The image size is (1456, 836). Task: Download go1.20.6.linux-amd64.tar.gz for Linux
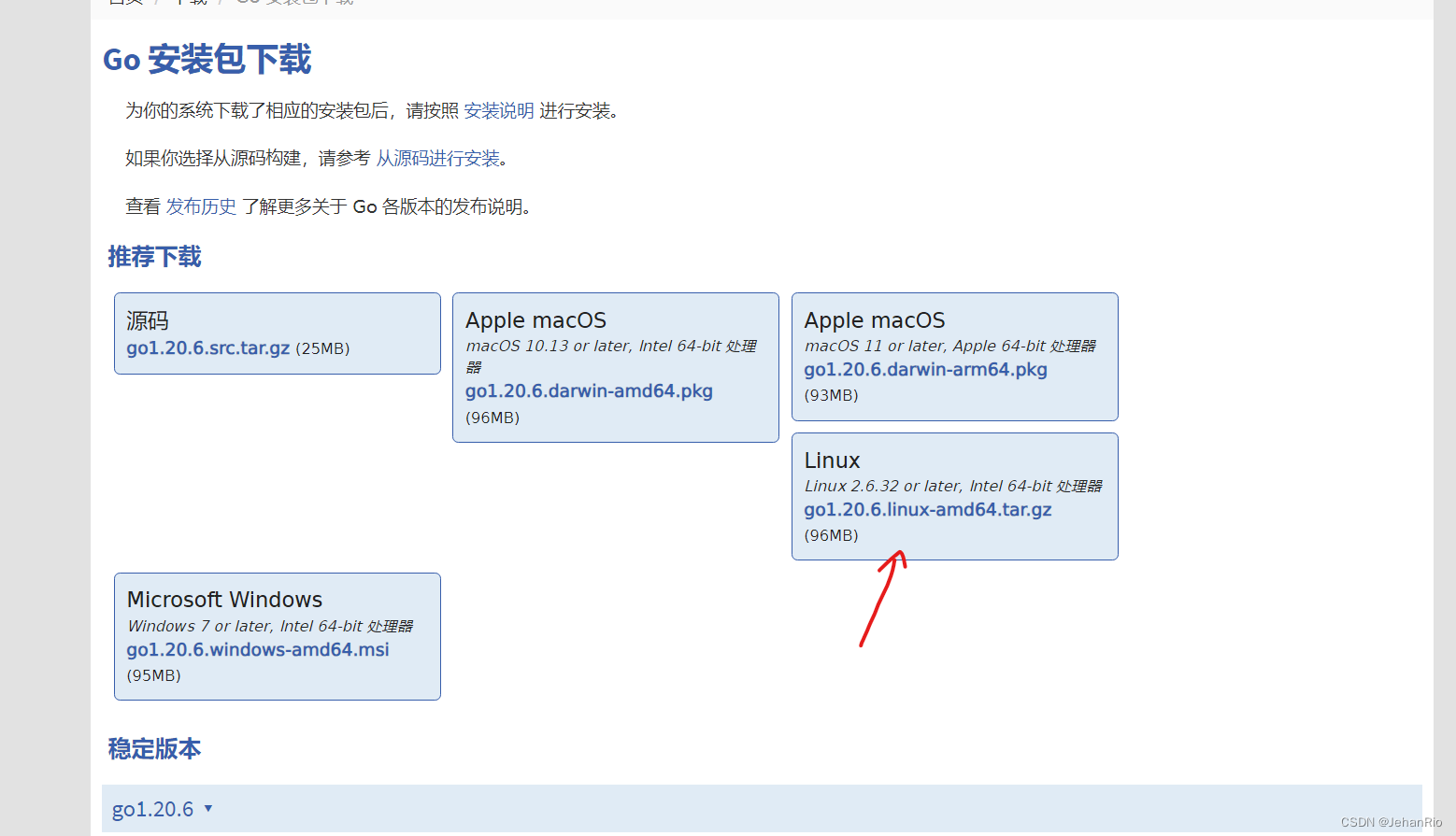(927, 509)
